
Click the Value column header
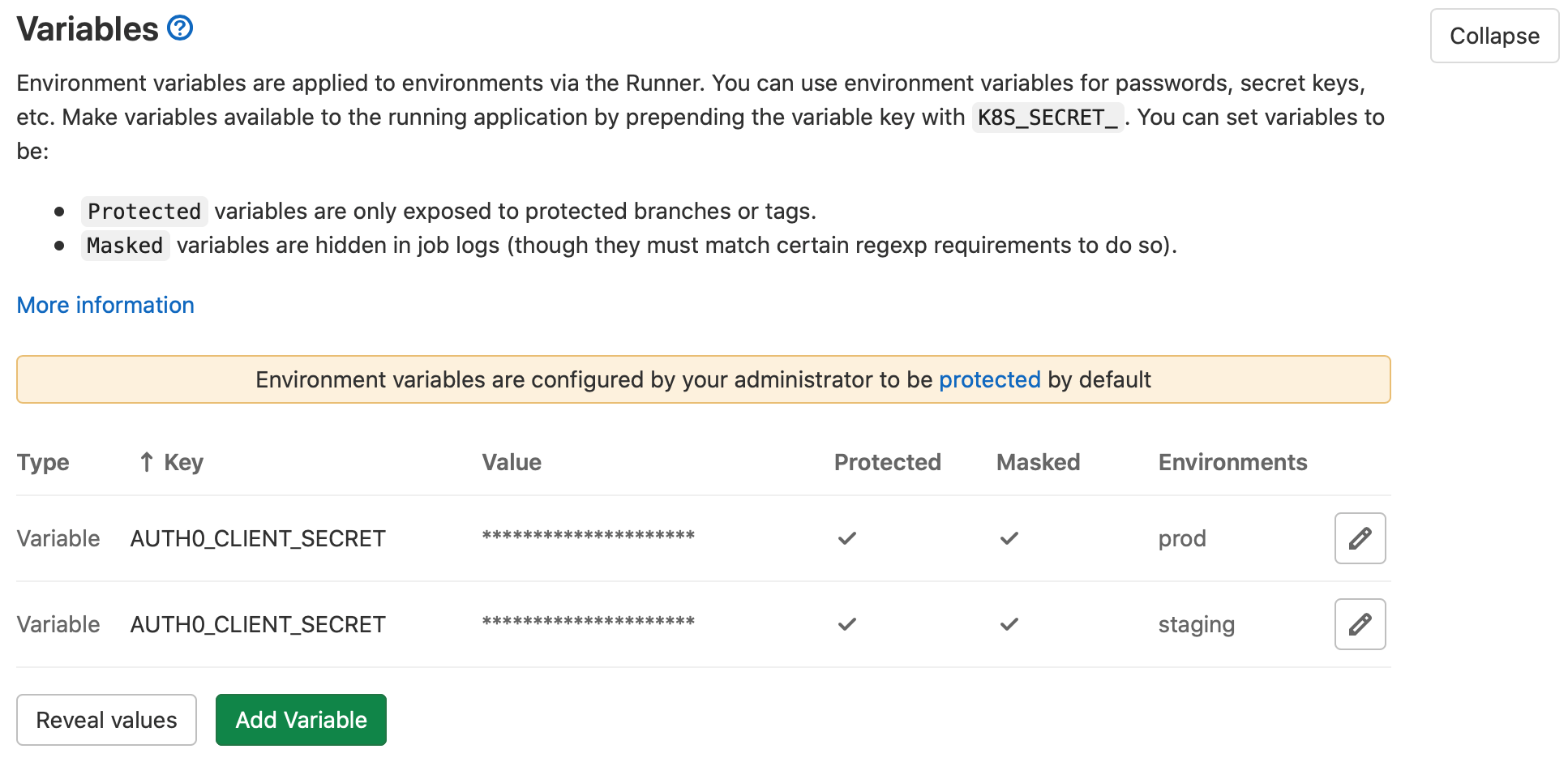coord(512,462)
